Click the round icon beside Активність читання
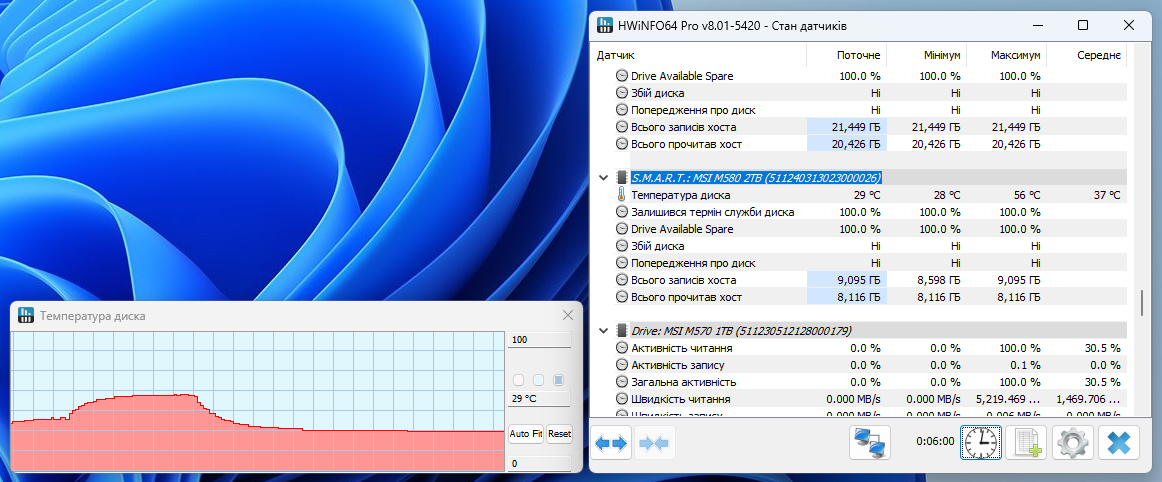 click(x=622, y=348)
